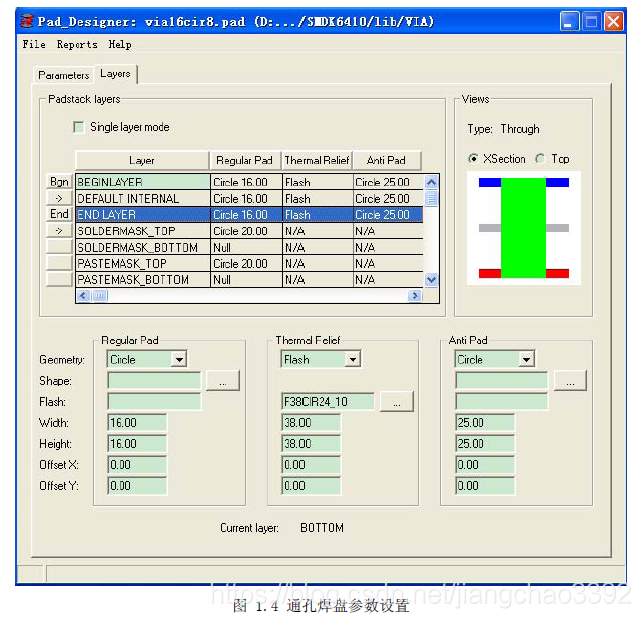Open Anti Pad Circle geometry dropdown
This screenshot has width=641, height=618.
[527, 359]
